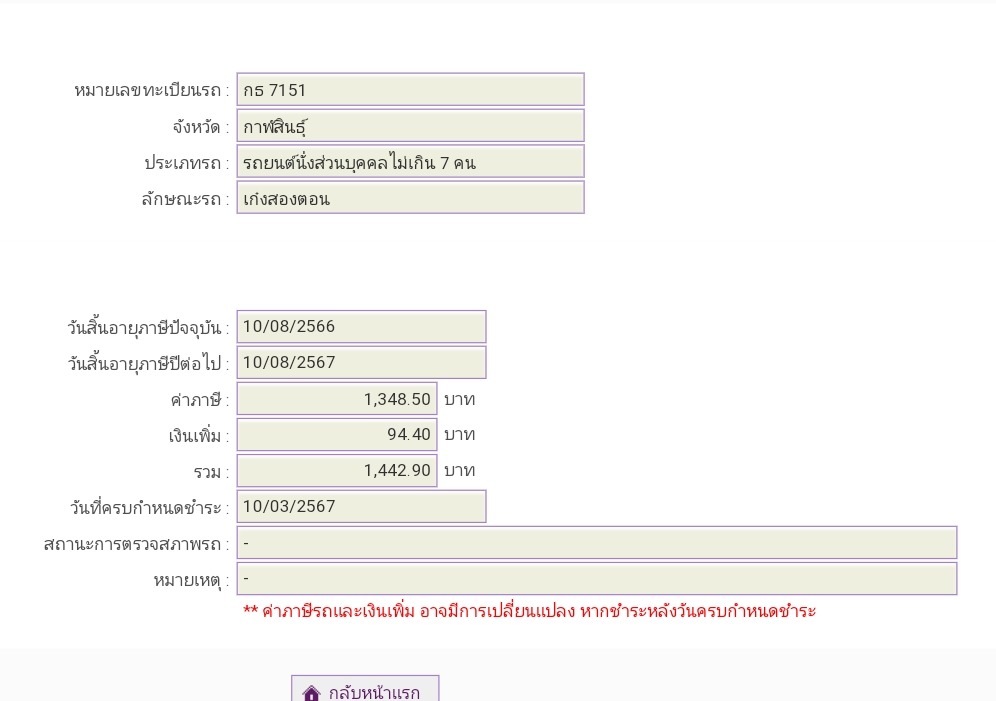
Task: Click the next tax expiry field 10/08/2567
Action: (361, 363)
